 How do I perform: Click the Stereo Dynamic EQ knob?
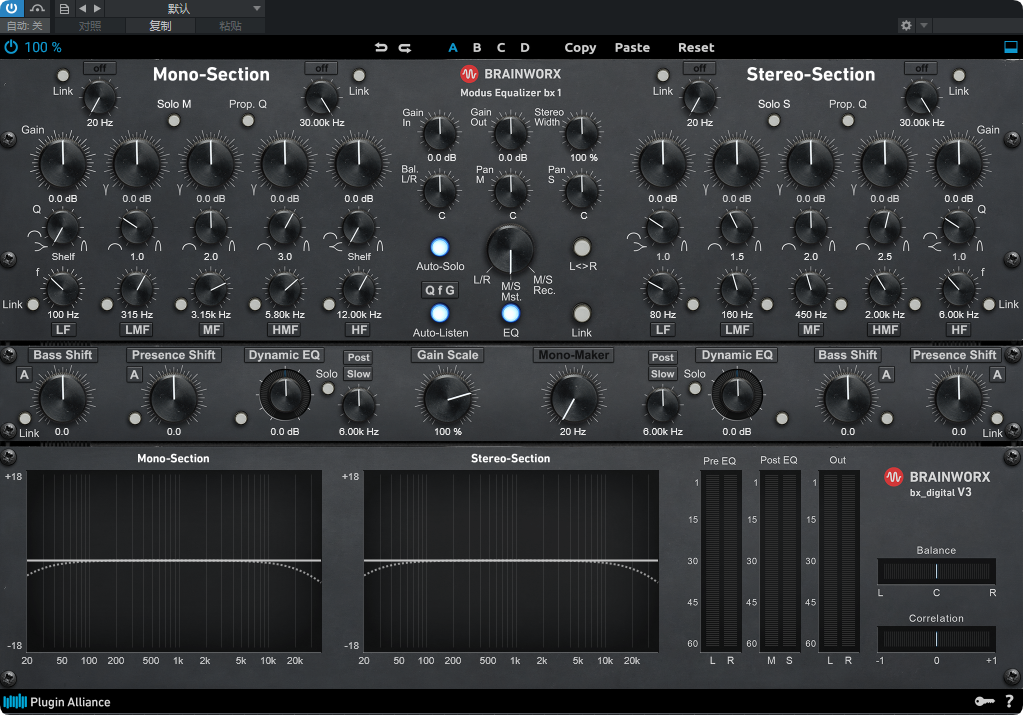tap(737, 395)
